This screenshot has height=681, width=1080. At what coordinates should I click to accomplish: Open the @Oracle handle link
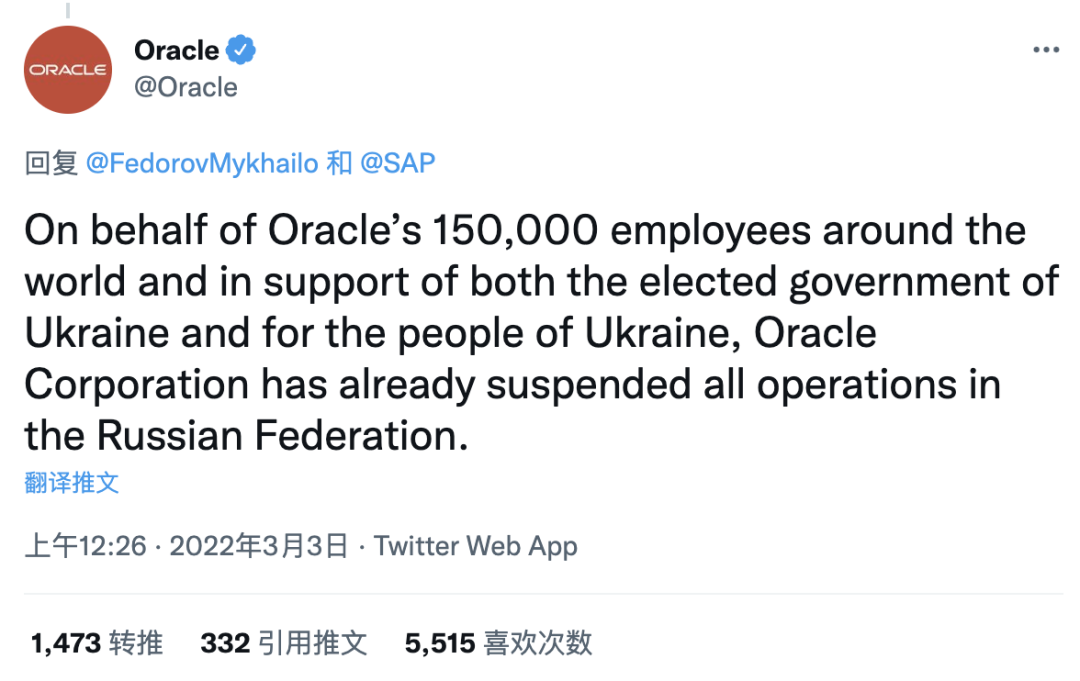(x=185, y=87)
